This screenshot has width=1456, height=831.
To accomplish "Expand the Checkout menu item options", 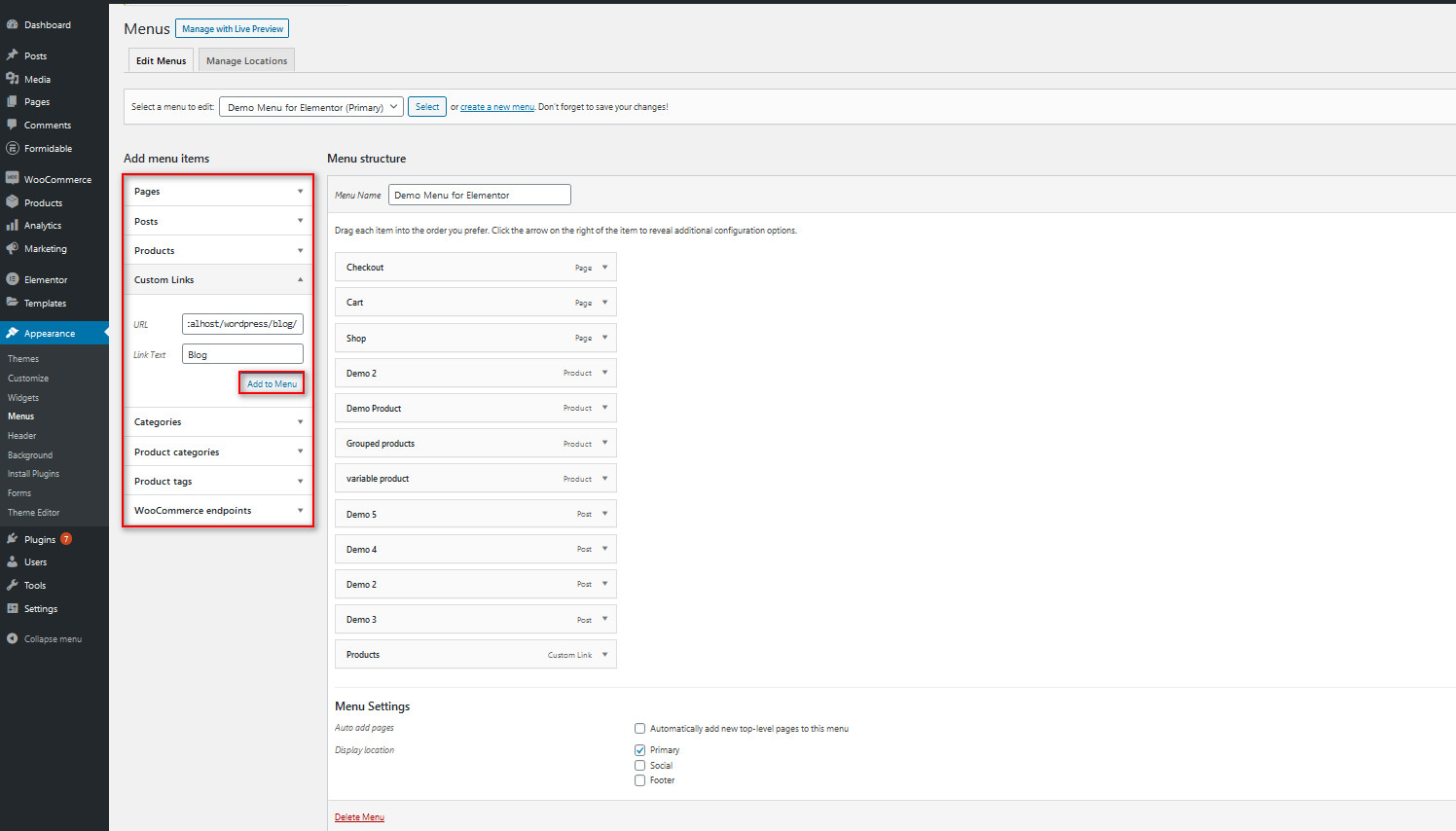I will (604, 268).
